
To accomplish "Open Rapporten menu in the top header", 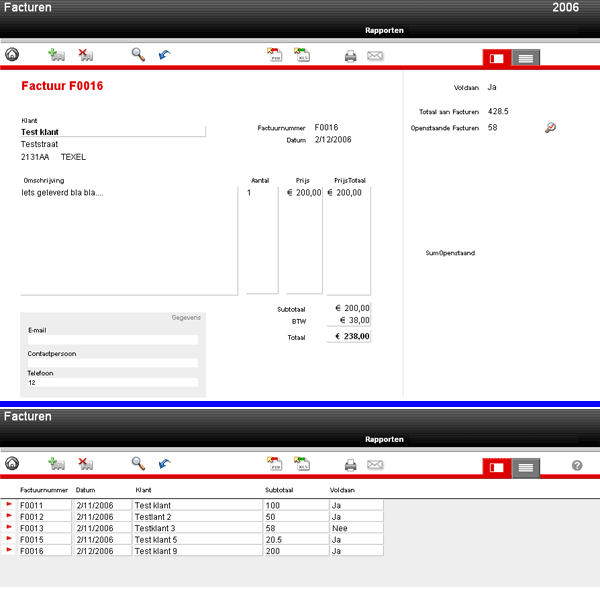I will click(385, 31).
